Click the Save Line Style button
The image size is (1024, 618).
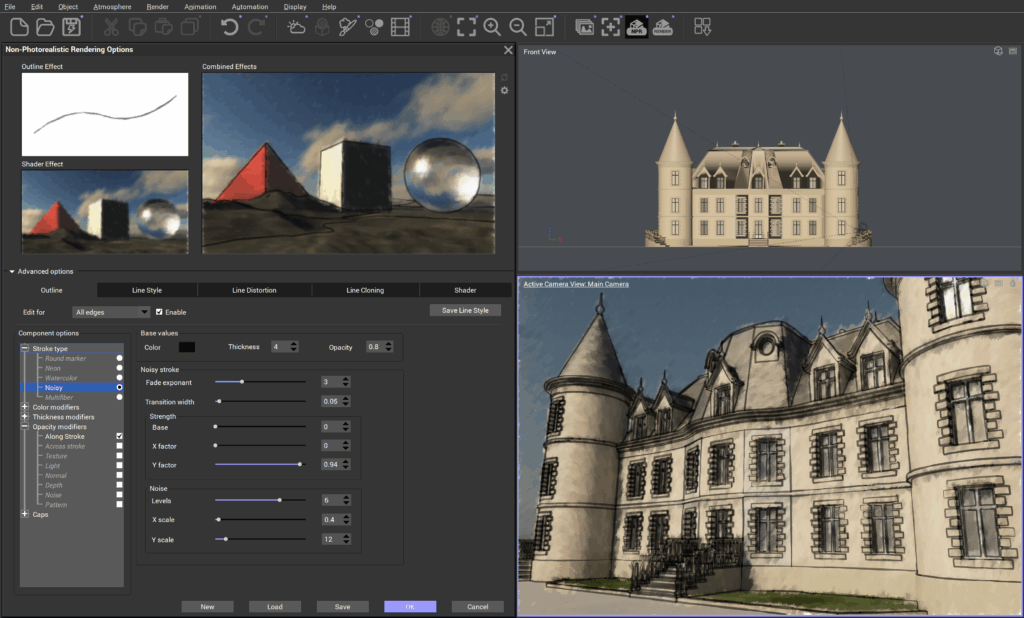465,310
